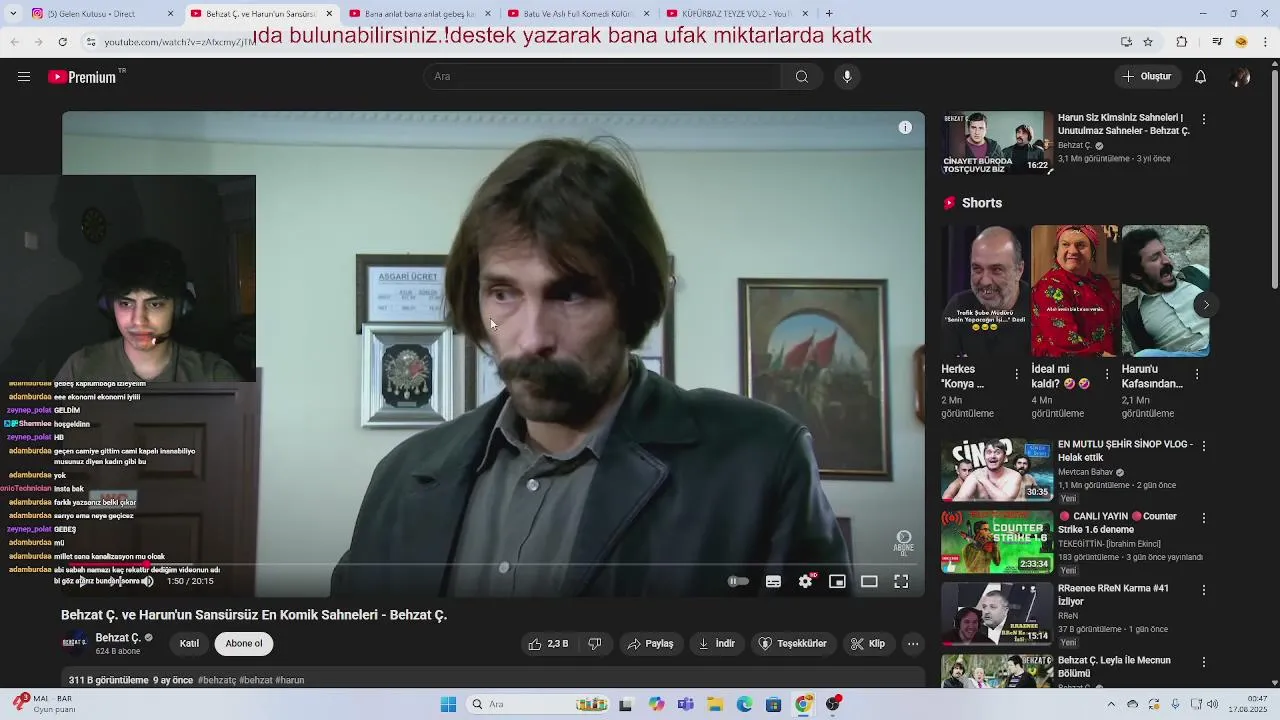1280x720 pixels.
Task: Open Harun Siz Kimsiniz Sahneleri thumbnail
Action: click(995, 143)
